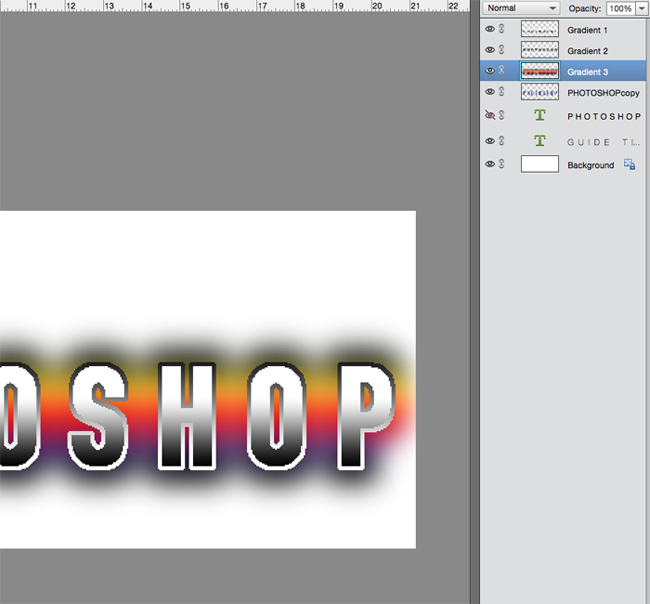The height and width of the screenshot is (604, 650).
Task: Select the layer named Background
Action: [x=591, y=165]
